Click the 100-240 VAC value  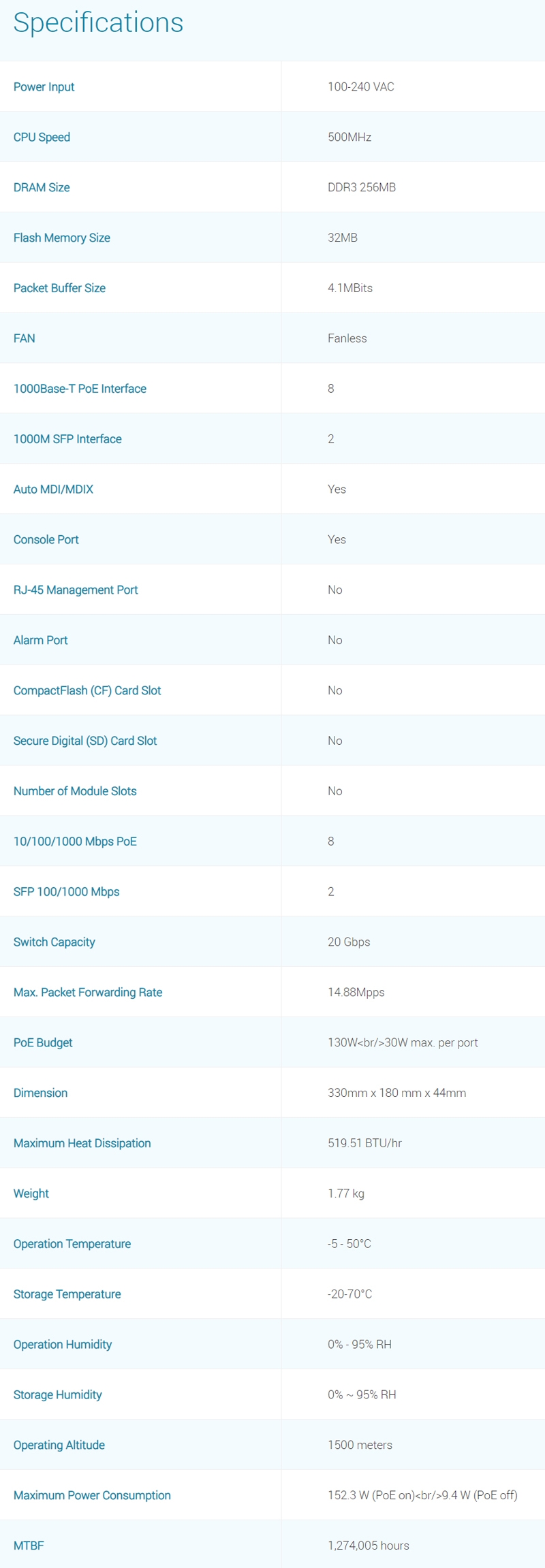360,87
